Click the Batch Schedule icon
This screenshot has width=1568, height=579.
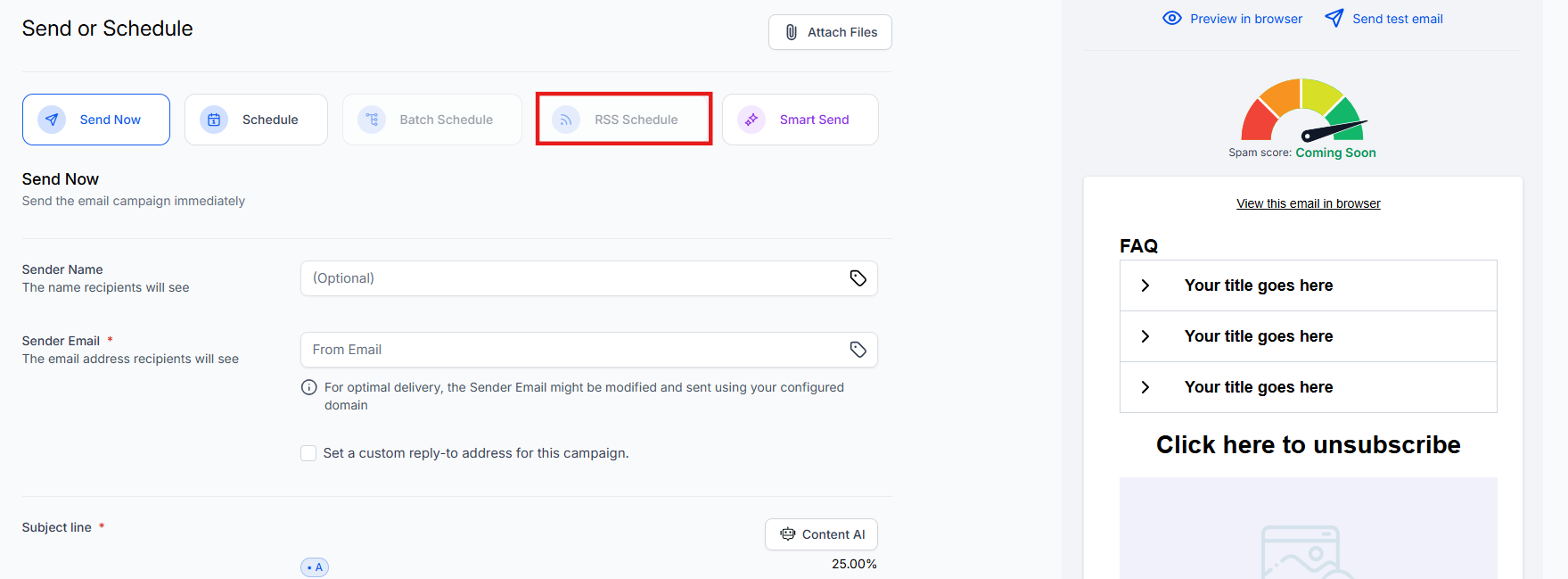coord(372,120)
